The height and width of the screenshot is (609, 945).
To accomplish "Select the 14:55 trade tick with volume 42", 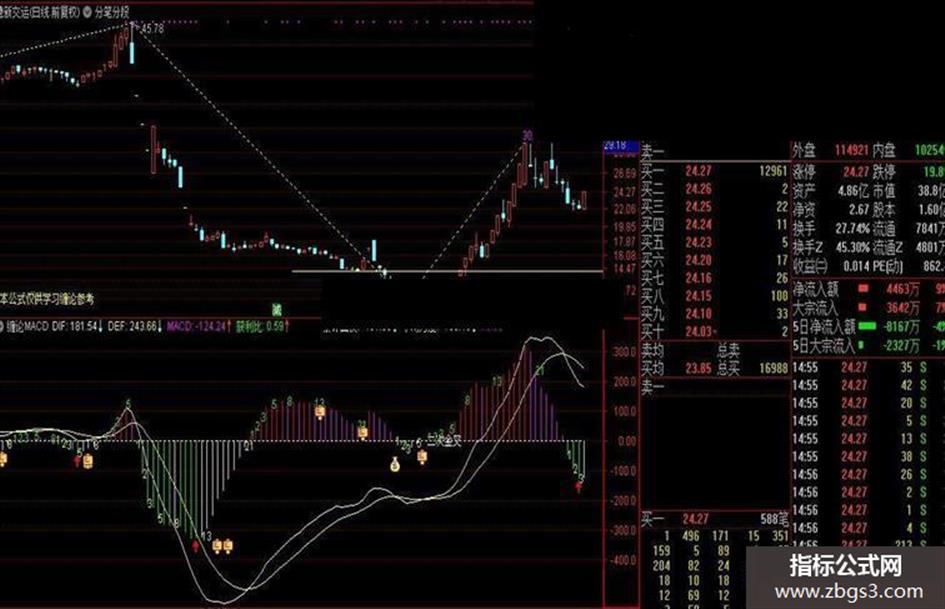I will coord(860,385).
